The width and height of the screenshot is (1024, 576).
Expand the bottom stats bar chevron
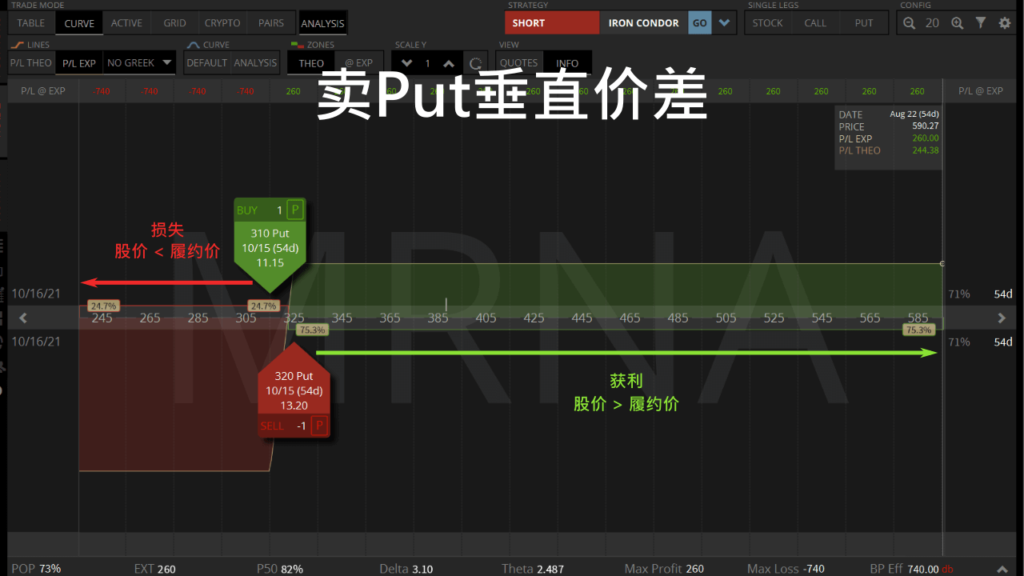pos(1002,569)
